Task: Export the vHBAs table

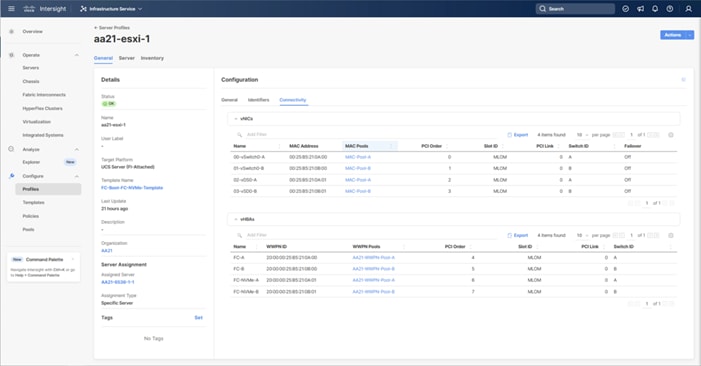Action: pyautogui.click(x=518, y=235)
